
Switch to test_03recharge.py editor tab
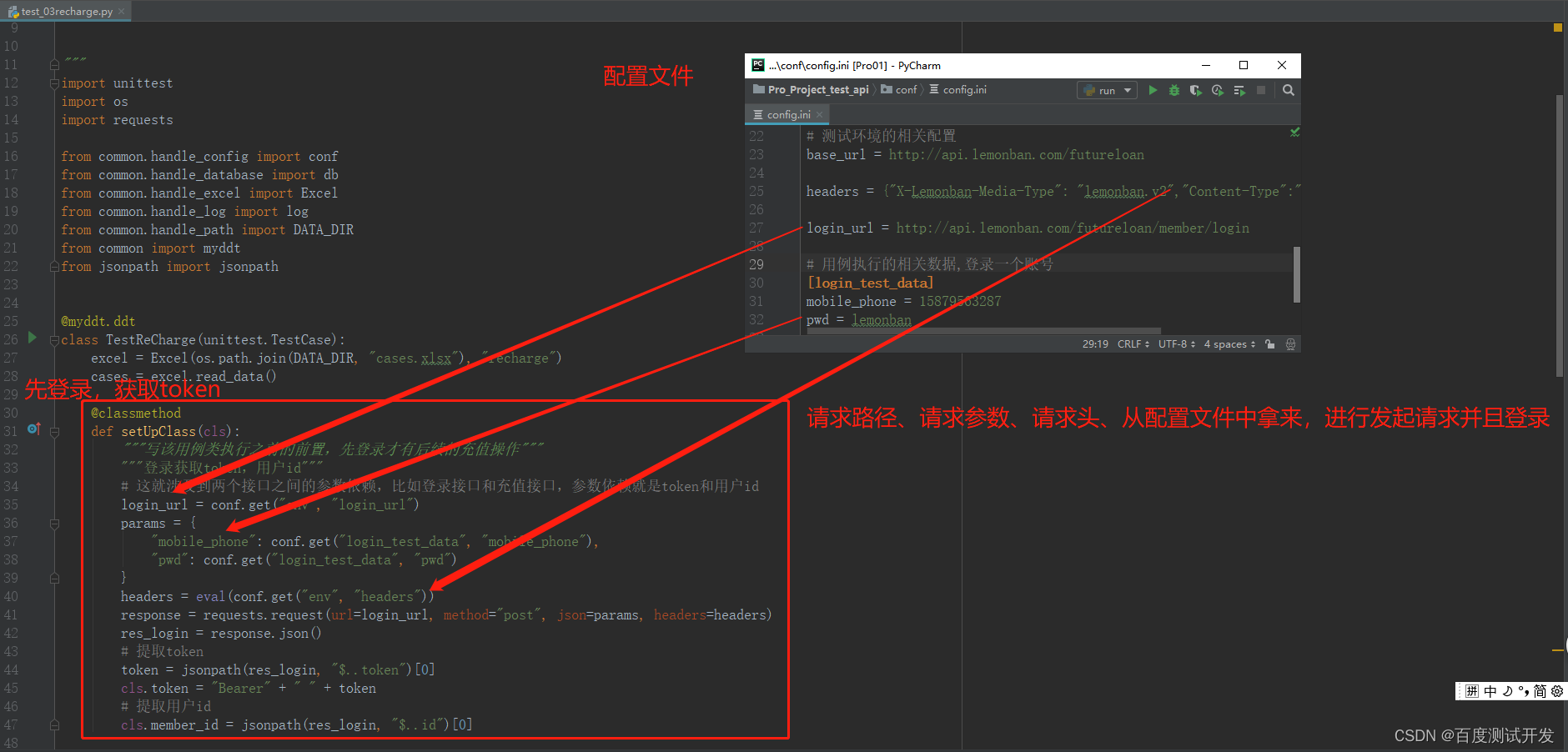point(67,12)
